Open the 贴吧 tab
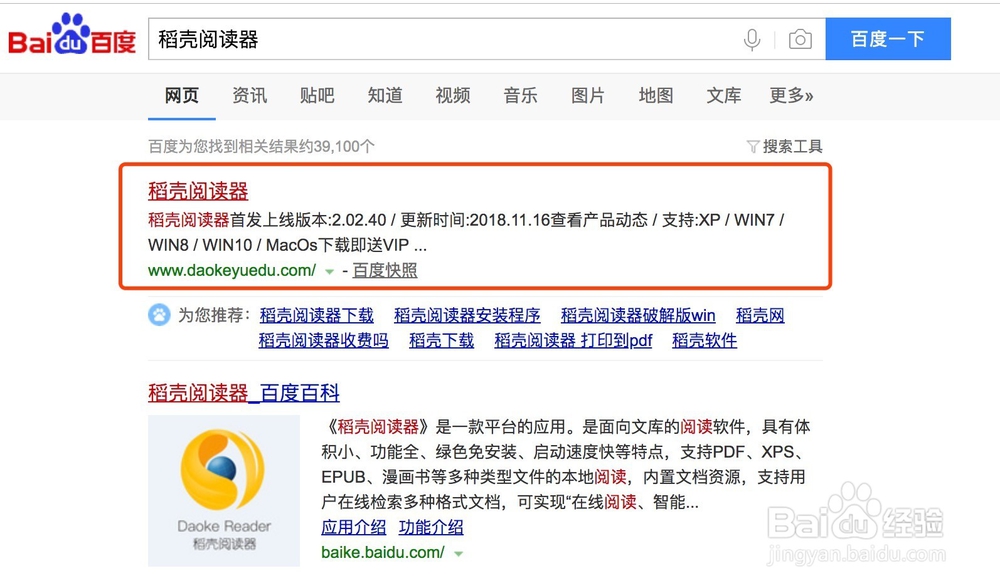The height and width of the screenshot is (588, 1000). [317, 96]
